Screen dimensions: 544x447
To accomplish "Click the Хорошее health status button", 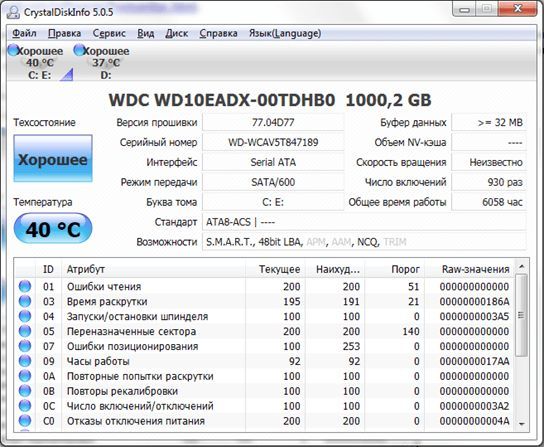I will click(53, 159).
